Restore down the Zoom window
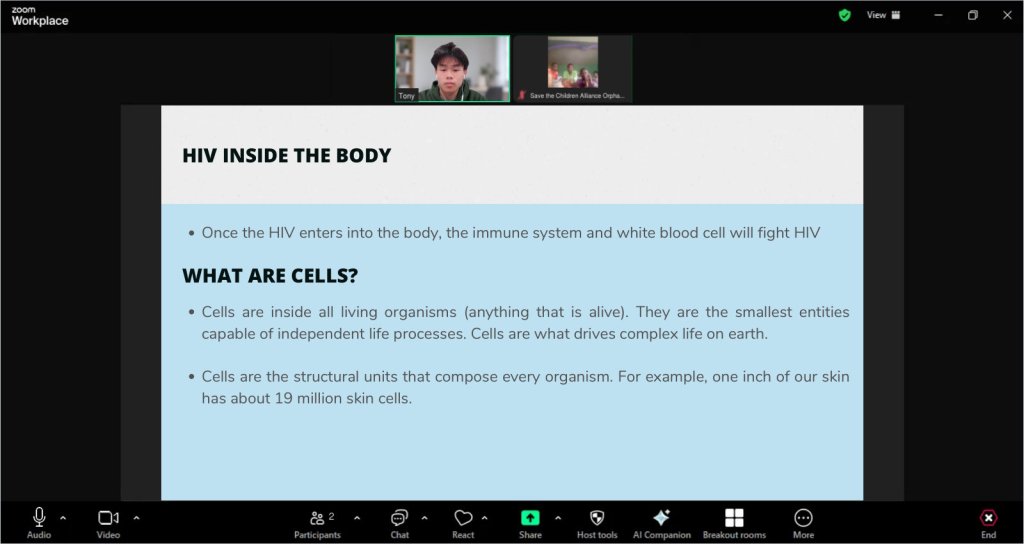 [x=972, y=15]
